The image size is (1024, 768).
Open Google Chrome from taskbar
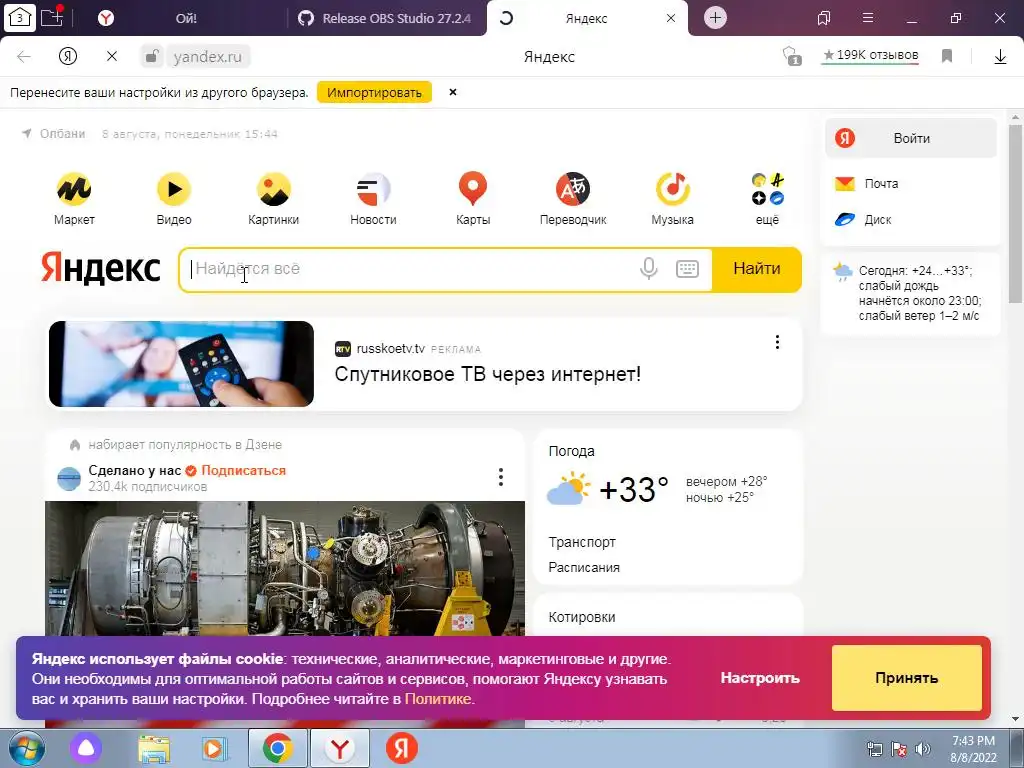(x=278, y=748)
